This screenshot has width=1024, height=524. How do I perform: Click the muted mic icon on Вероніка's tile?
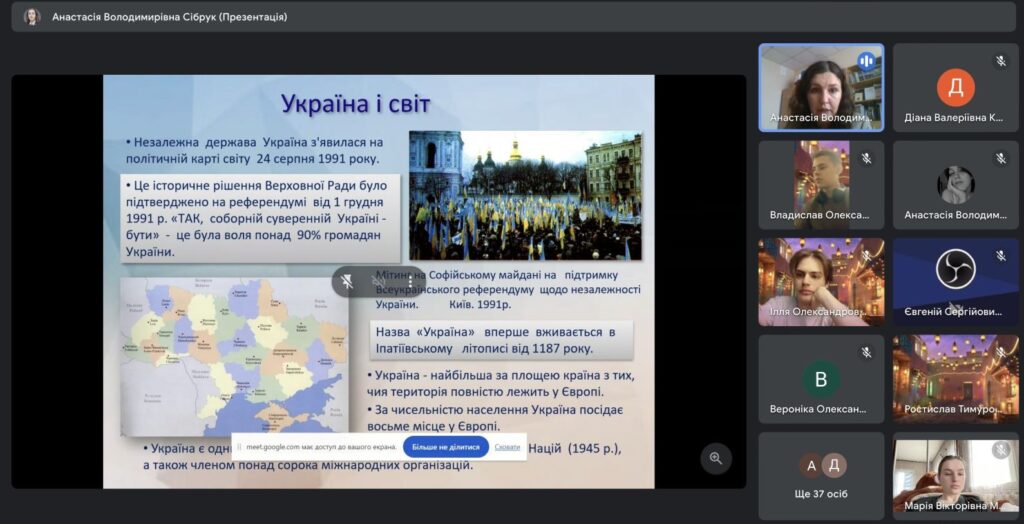click(x=866, y=352)
